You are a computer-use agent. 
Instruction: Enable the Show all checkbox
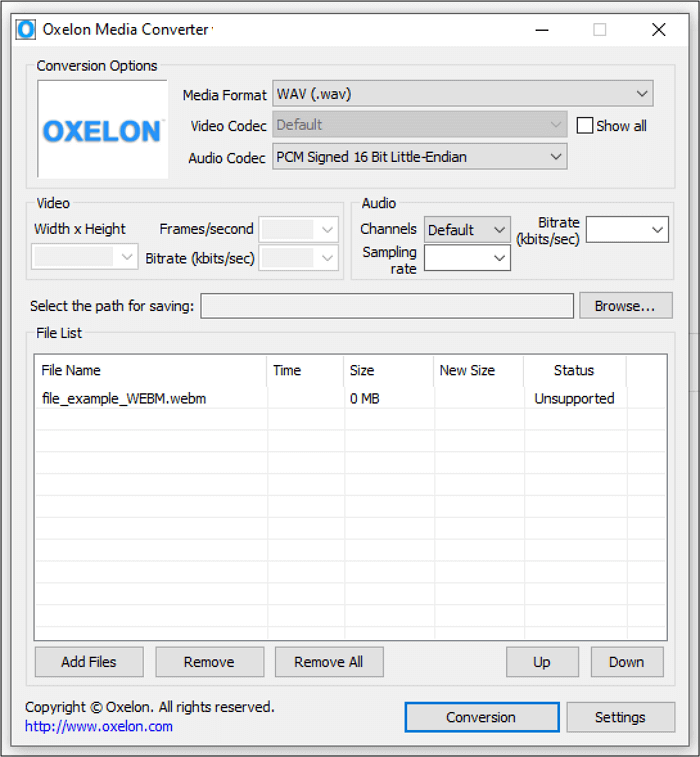pyautogui.click(x=585, y=126)
